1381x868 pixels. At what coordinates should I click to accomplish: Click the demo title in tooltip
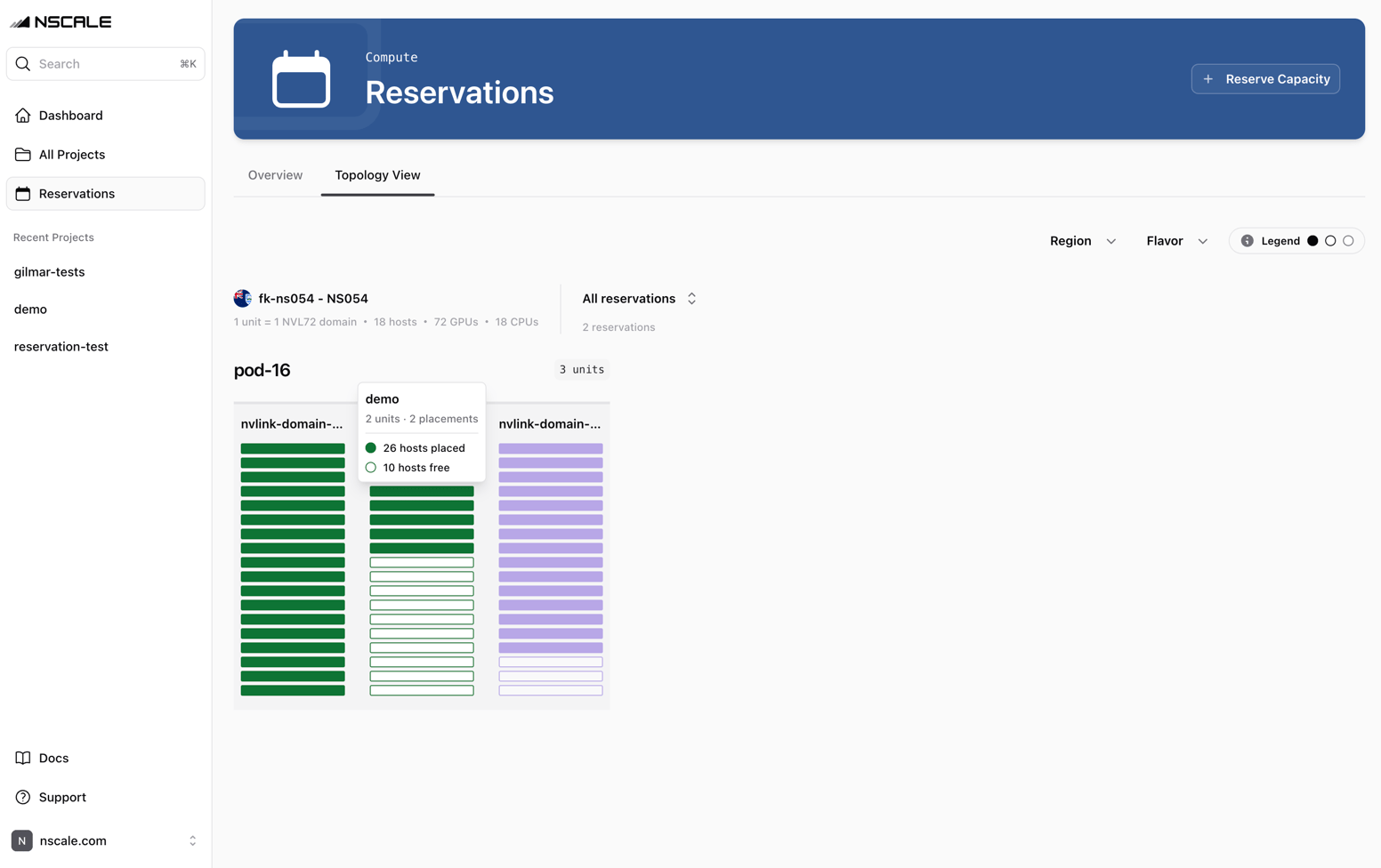tap(383, 399)
